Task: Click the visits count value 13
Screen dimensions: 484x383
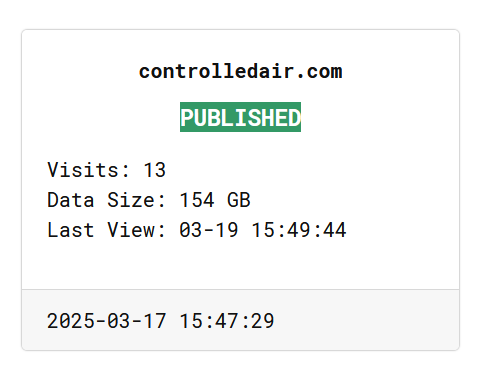Action: pos(154,170)
